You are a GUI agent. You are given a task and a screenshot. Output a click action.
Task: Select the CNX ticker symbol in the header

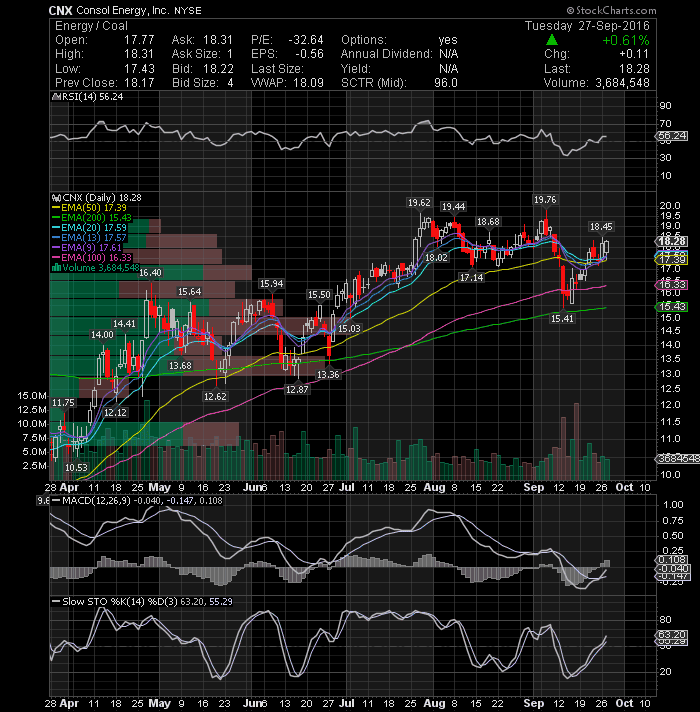click(x=61, y=10)
